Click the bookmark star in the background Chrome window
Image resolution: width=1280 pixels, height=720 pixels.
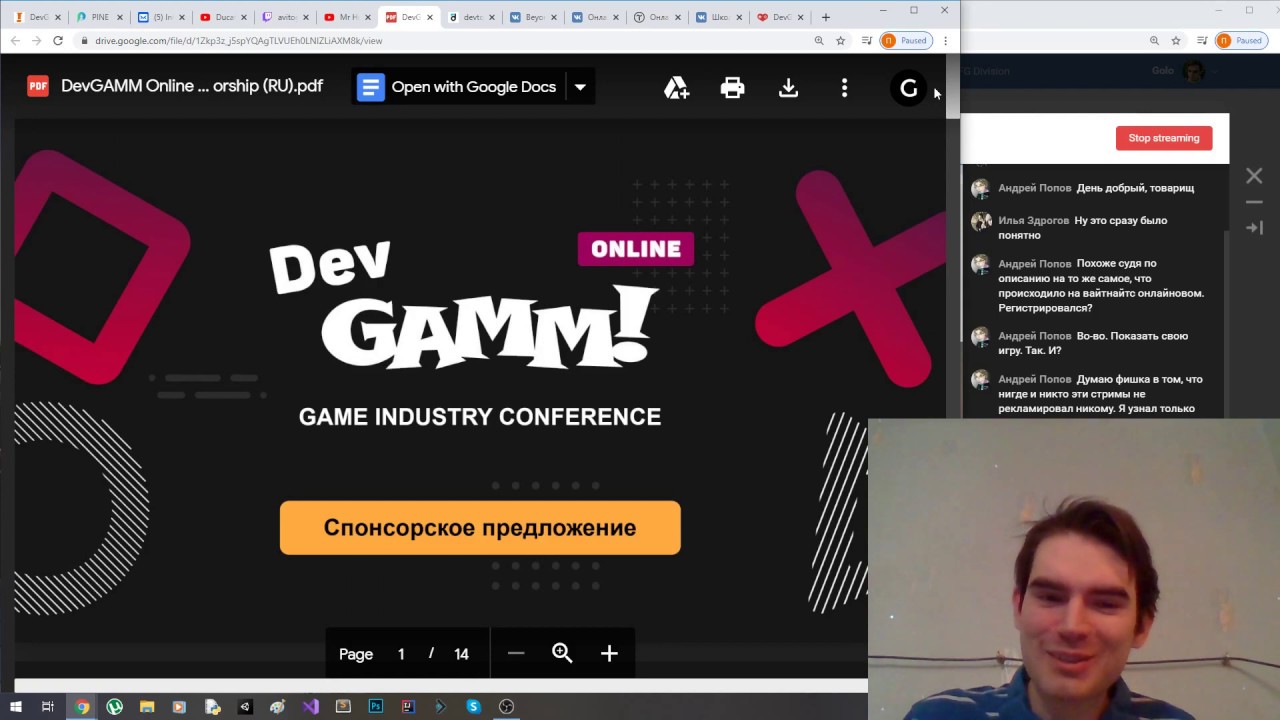pos(1176,41)
